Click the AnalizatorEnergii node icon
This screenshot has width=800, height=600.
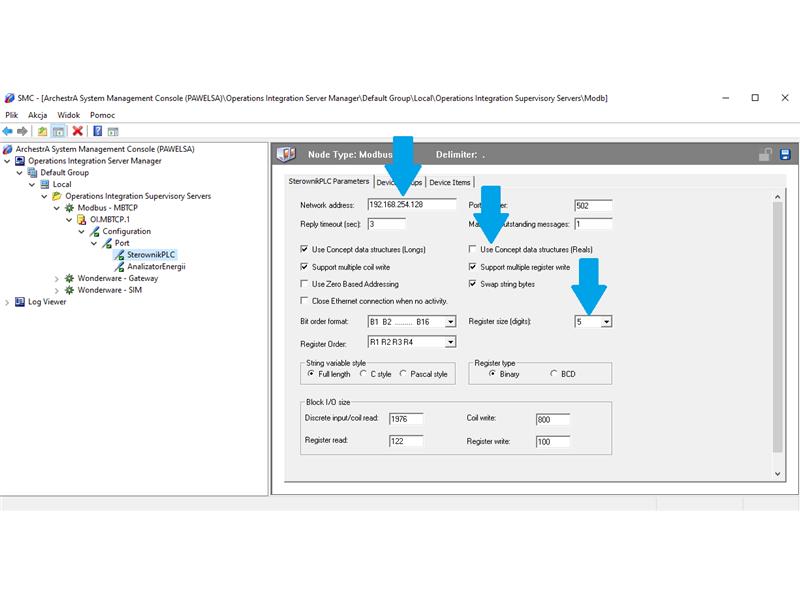(x=119, y=267)
